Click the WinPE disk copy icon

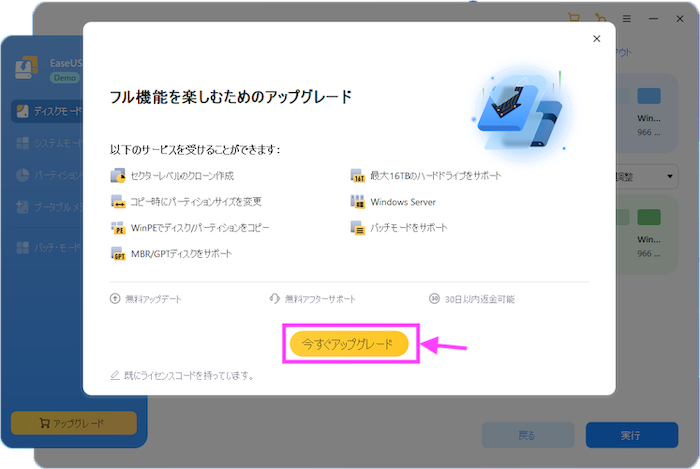[x=118, y=228]
